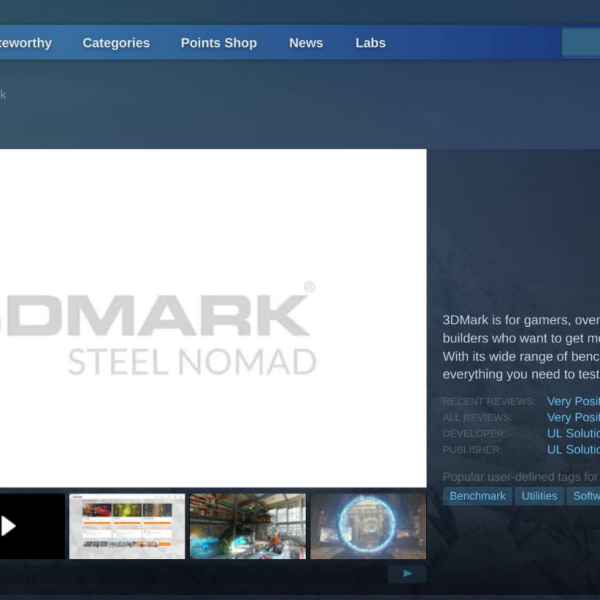Open the Points Shop tab

[x=218, y=43]
